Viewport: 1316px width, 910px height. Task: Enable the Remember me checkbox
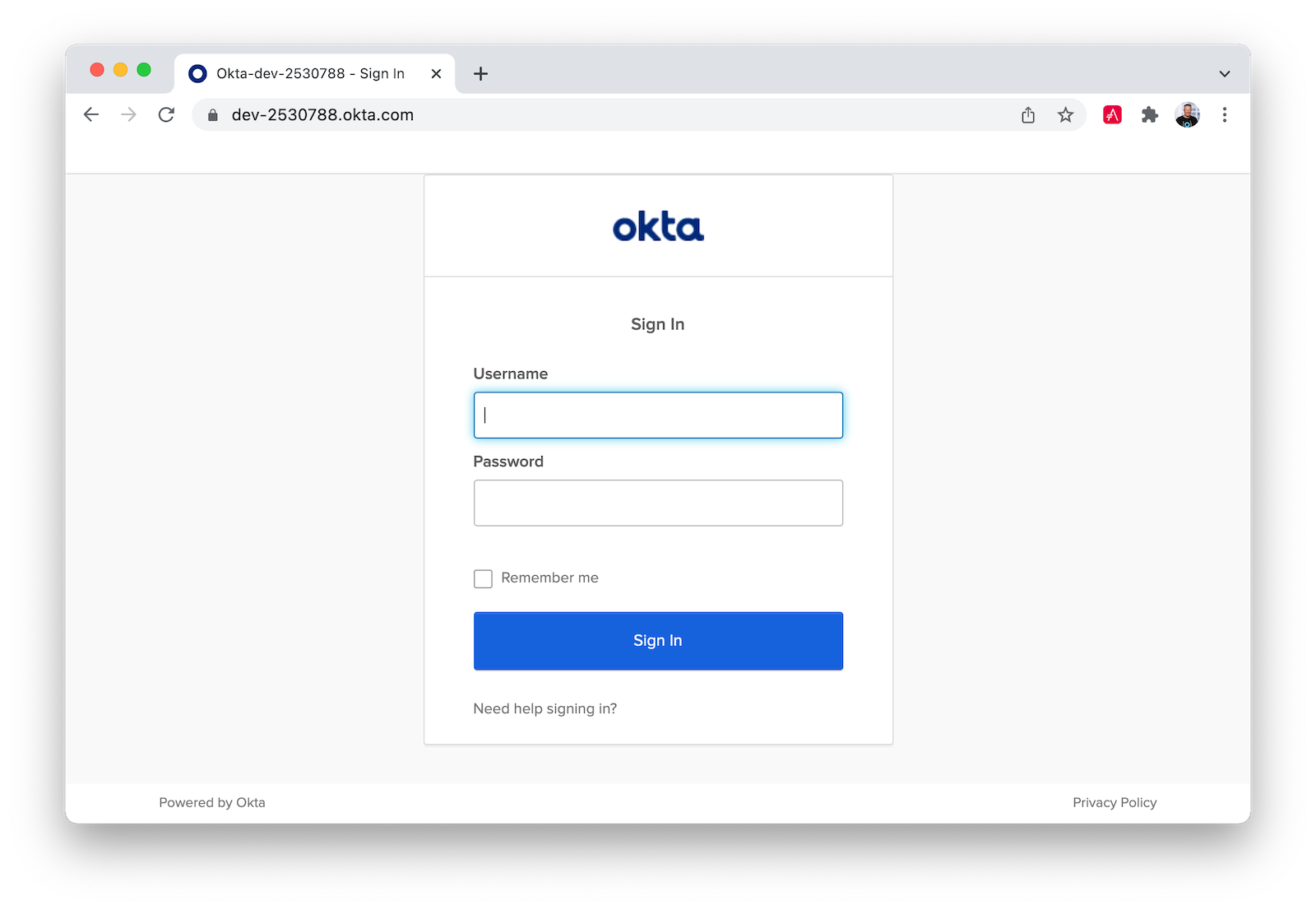484,578
